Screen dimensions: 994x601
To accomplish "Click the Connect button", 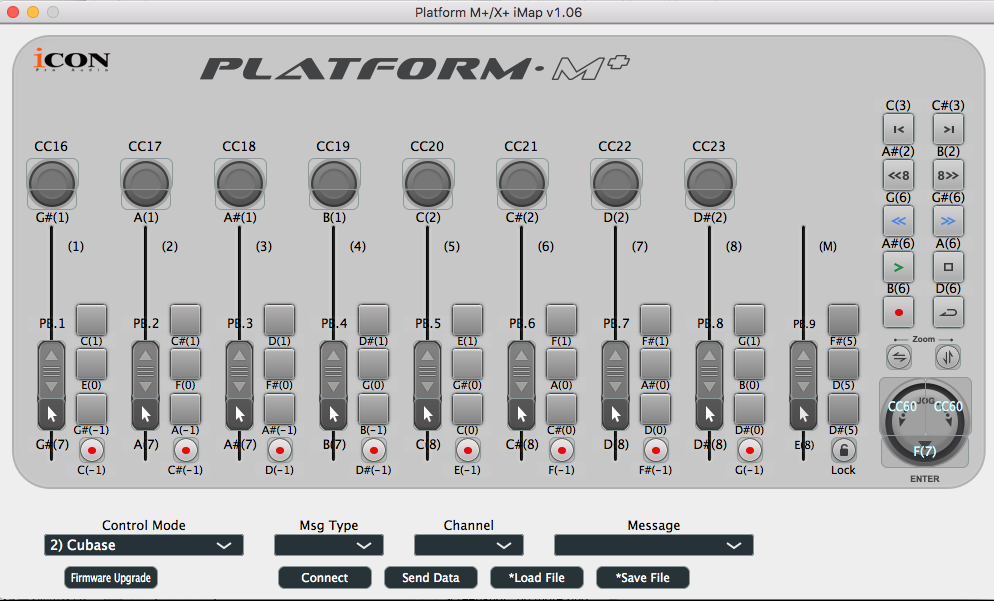I will pos(325,578).
